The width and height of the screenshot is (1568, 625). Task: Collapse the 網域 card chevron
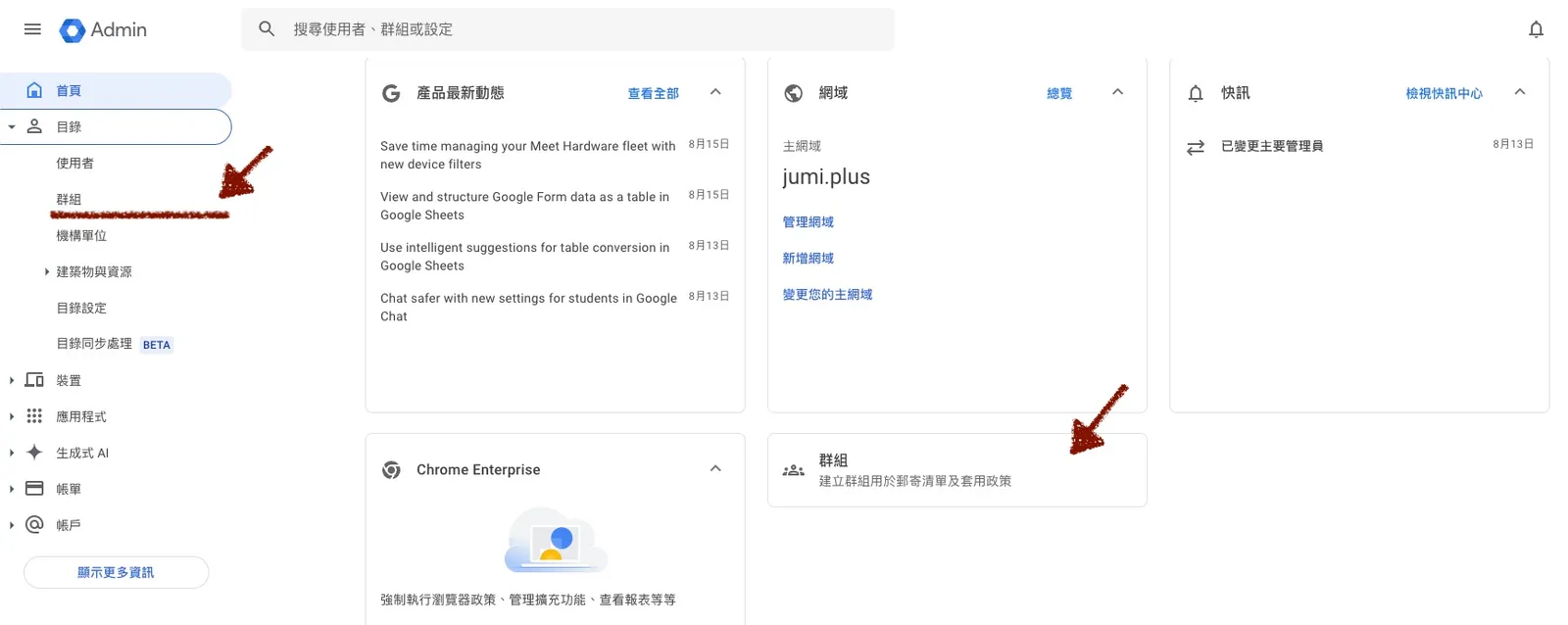[1117, 92]
